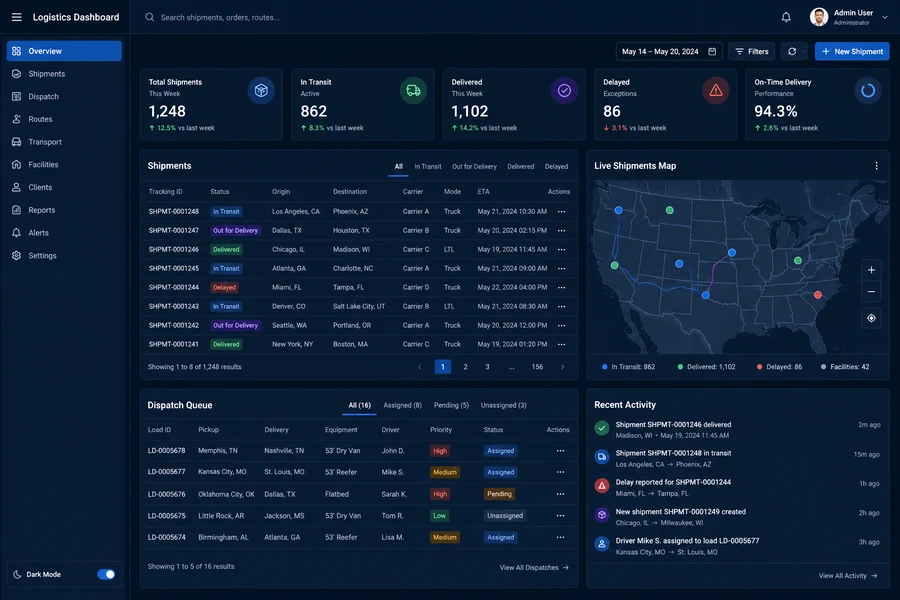Switch to Out for Delivery tab
900x600 pixels.
click(474, 167)
